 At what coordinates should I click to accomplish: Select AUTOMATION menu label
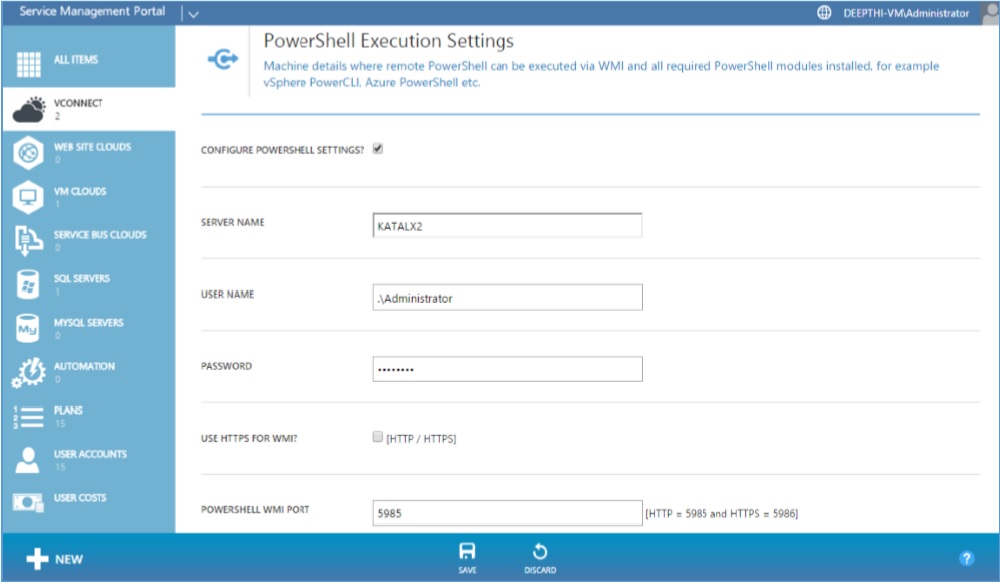(84, 366)
